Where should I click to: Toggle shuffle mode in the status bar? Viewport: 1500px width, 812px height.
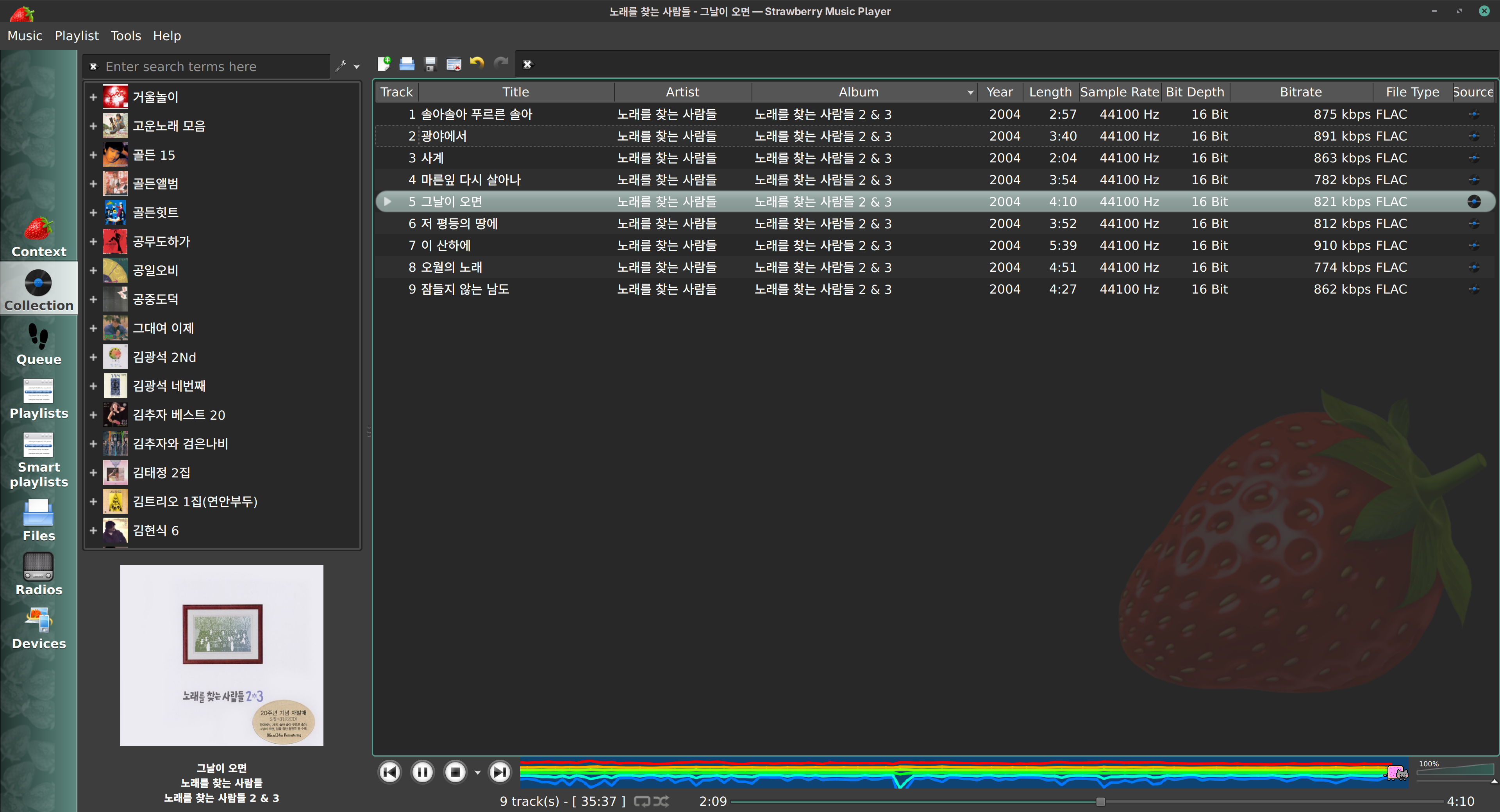click(661, 801)
